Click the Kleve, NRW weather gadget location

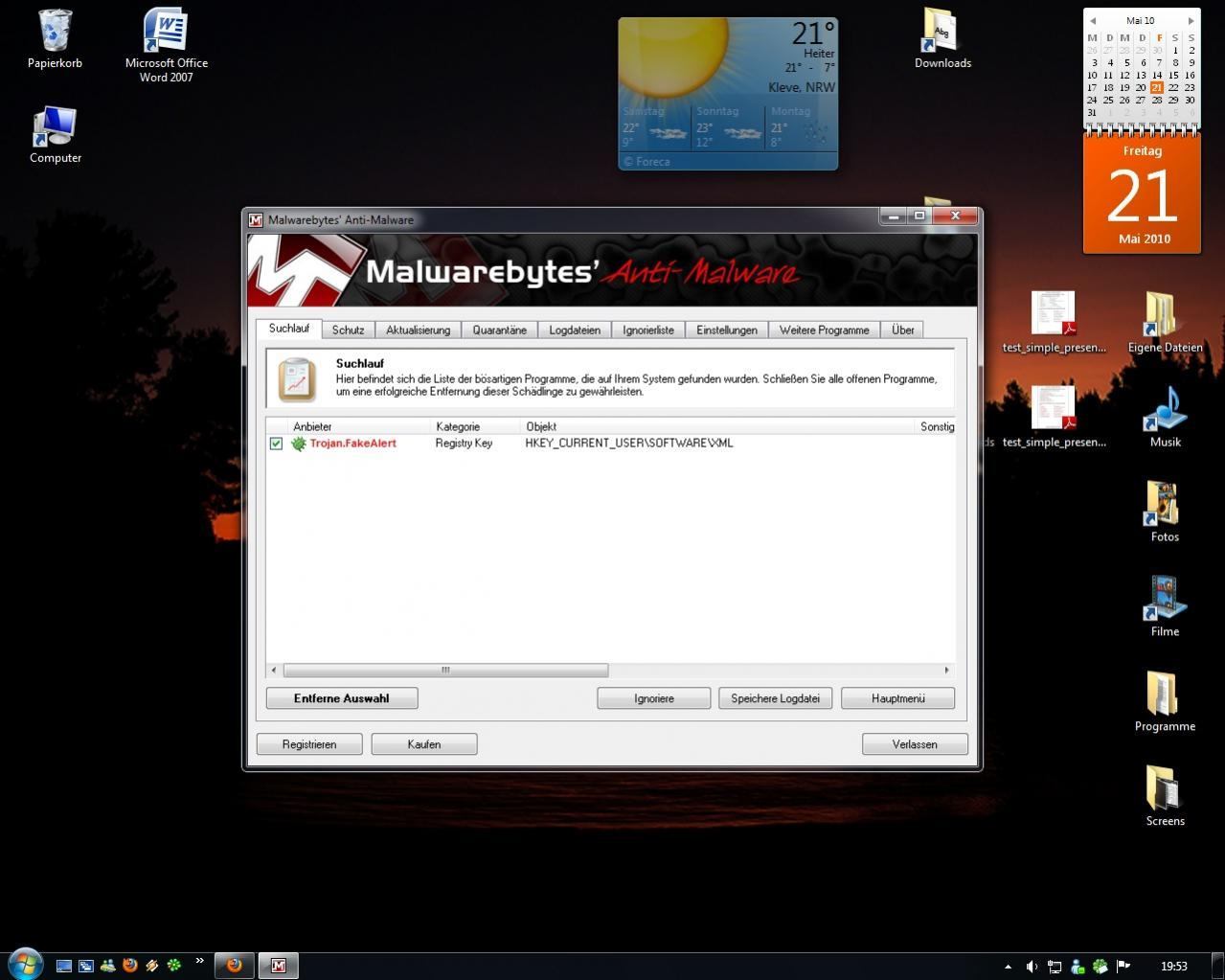click(802, 87)
